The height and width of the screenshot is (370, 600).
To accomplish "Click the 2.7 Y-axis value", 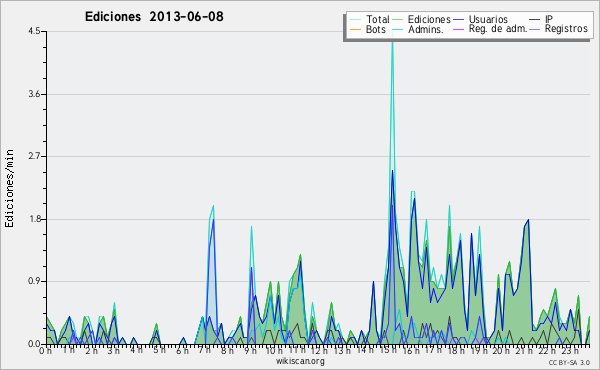I will [x=34, y=156].
